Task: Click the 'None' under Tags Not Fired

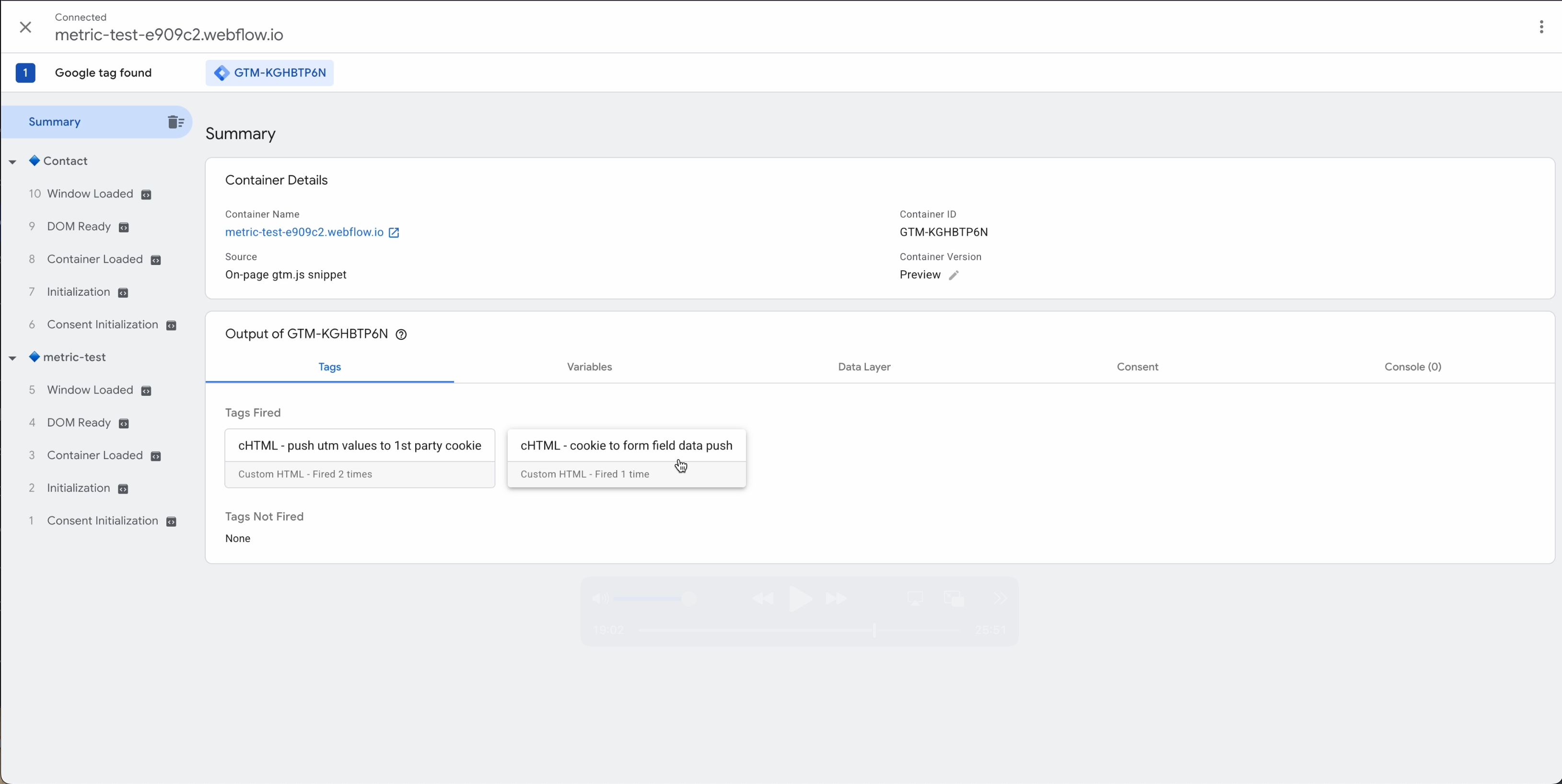Action: (x=238, y=539)
